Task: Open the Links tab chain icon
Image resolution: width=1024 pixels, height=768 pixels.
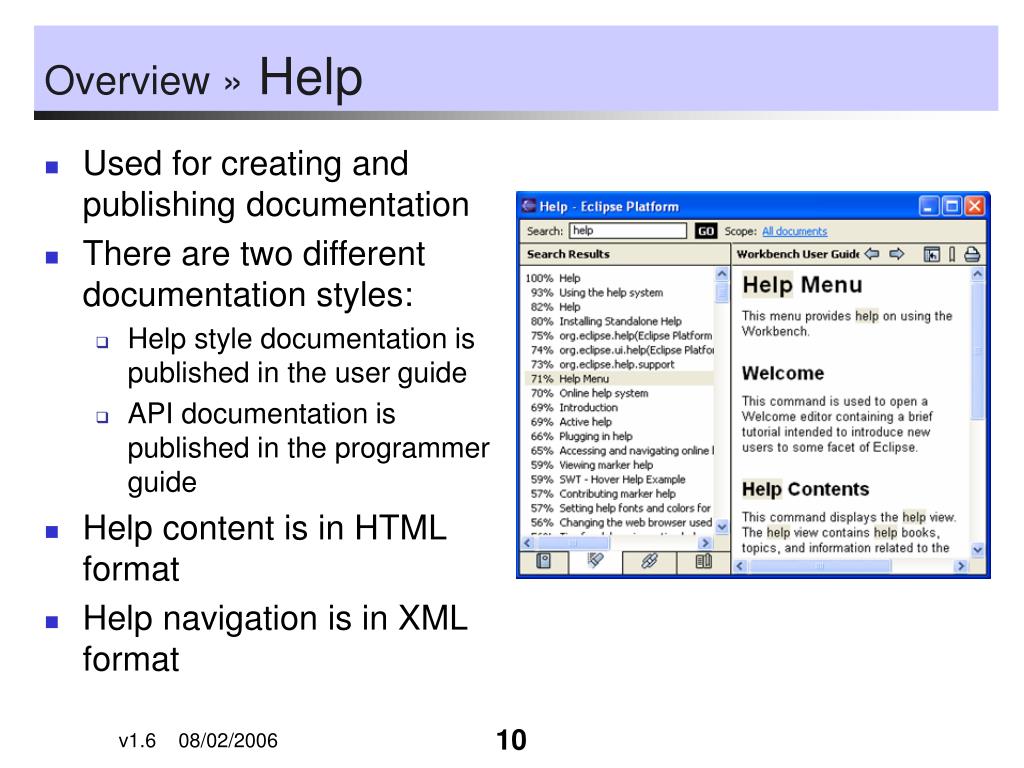Action: click(x=649, y=562)
